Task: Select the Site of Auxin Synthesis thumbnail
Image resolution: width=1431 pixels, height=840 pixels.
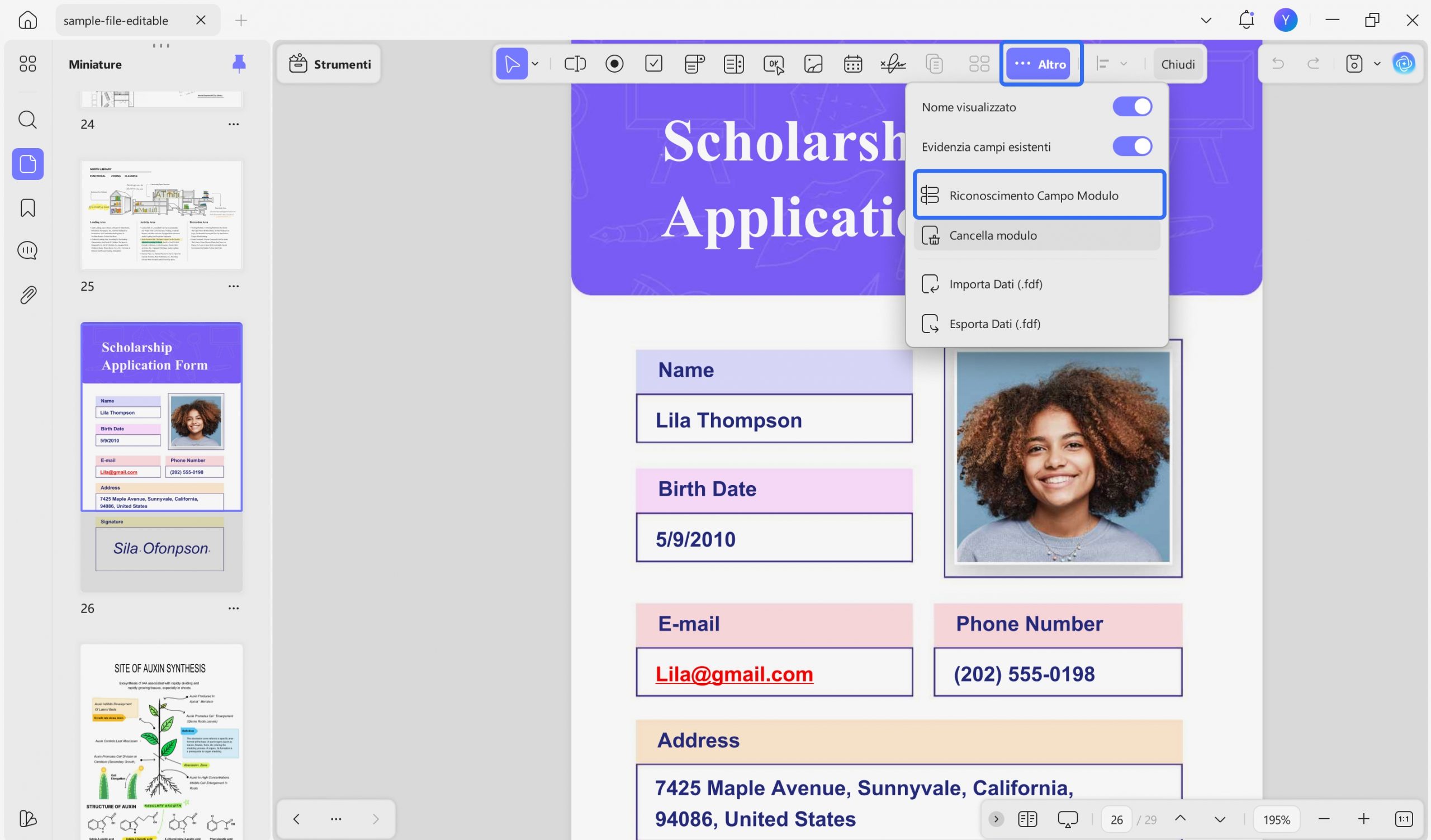Action: pyautogui.click(x=162, y=741)
